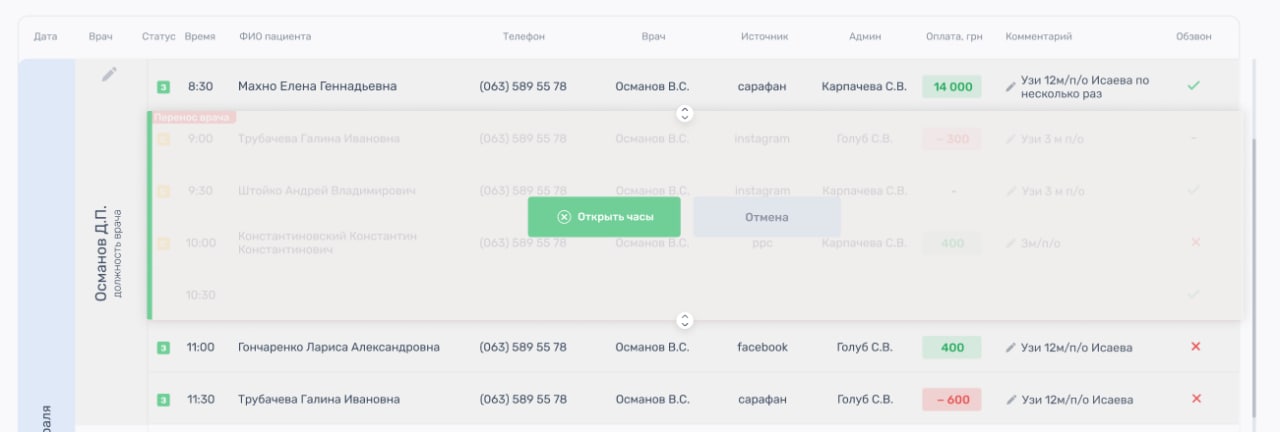The width and height of the screenshot is (1280, 432).
Task: Click the Оплата, грн column header
Action: [954, 37]
